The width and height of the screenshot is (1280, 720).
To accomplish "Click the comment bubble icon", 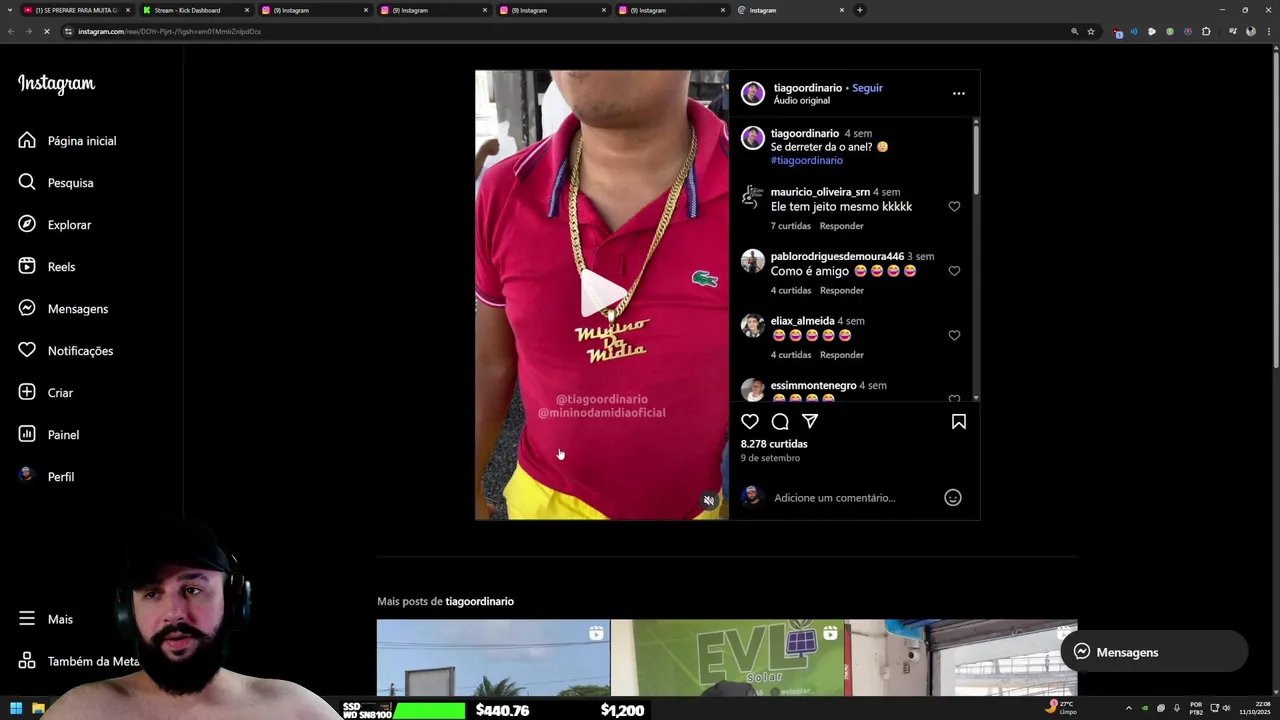I will pyautogui.click(x=780, y=422).
